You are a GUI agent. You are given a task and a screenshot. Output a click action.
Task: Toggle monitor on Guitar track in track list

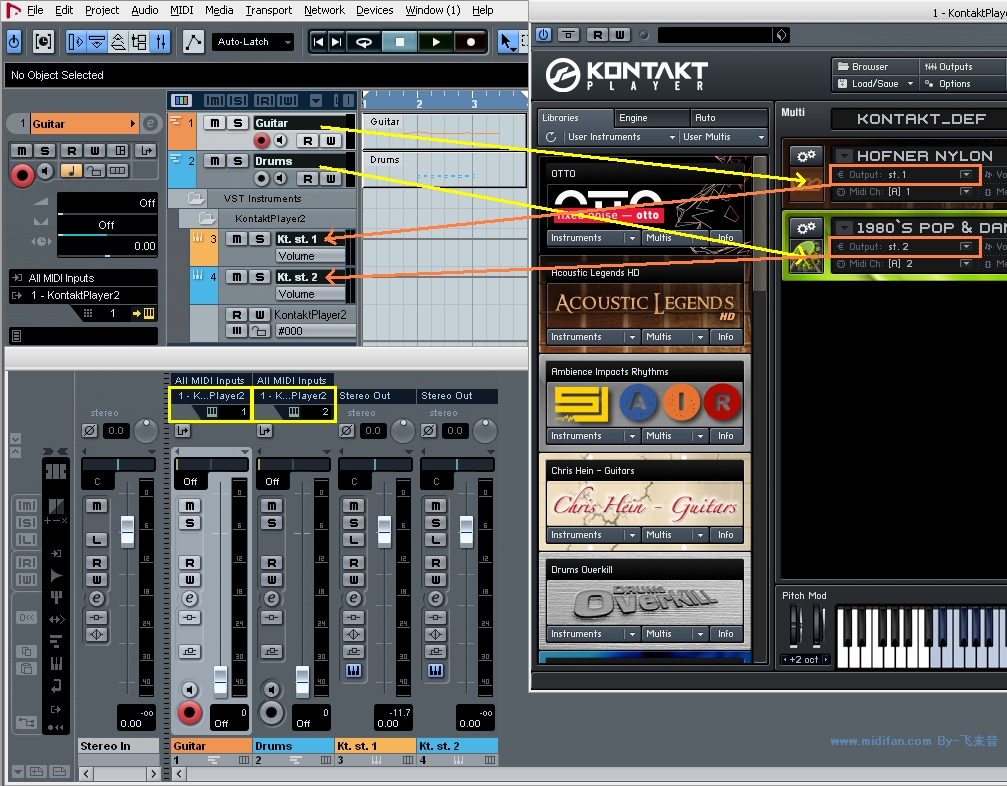tap(280, 140)
